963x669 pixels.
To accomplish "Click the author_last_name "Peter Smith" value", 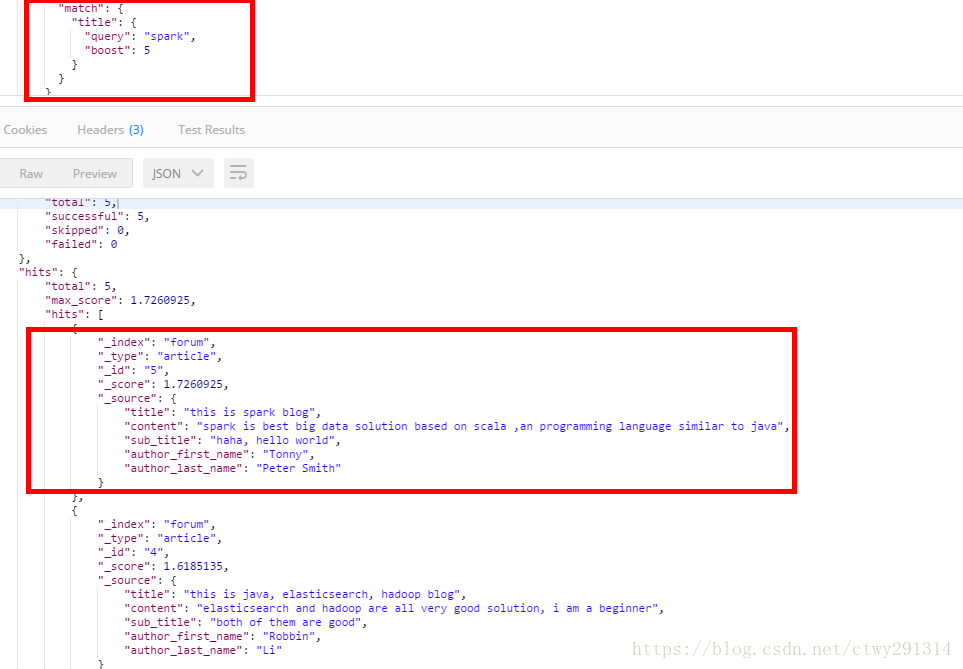I will coord(298,468).
